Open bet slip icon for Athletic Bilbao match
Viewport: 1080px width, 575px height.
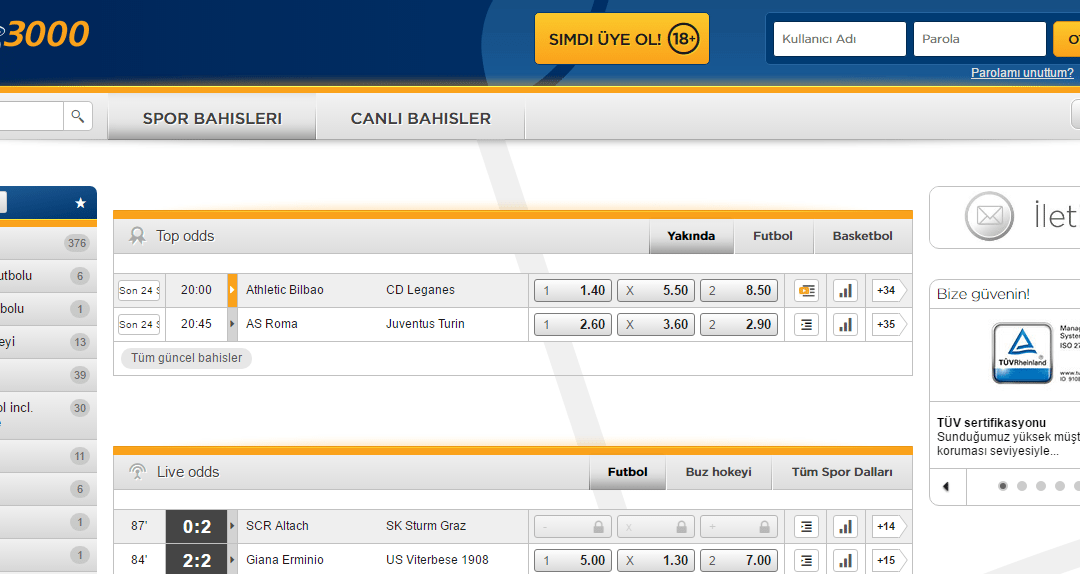tap(806, 291)
